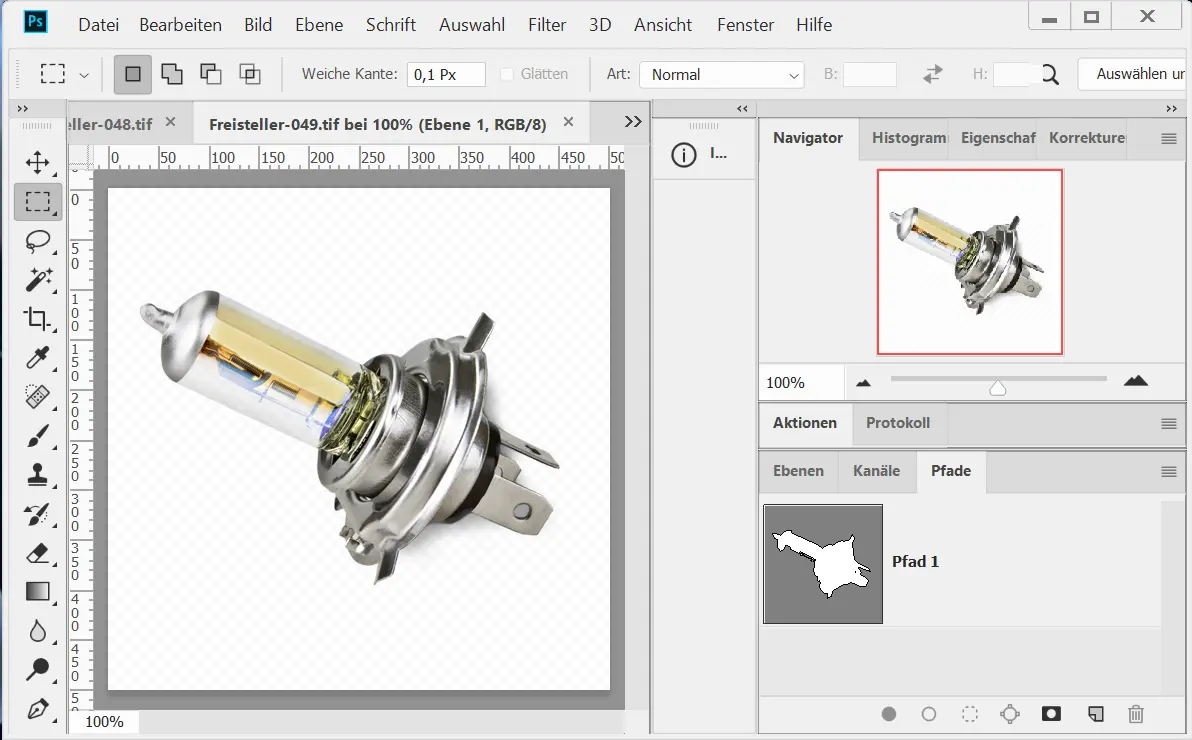Choose 'Add to selection' mode button
This screenshot has height=740, width=1192.
pyautogui.click(x=172, y=74)
